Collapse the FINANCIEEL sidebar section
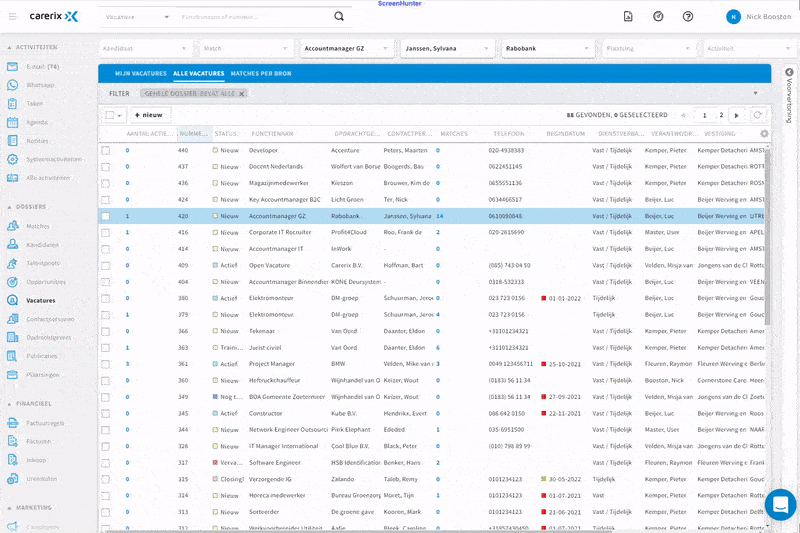The width and height of the screenshot is (800, 533). pos(10,404)
